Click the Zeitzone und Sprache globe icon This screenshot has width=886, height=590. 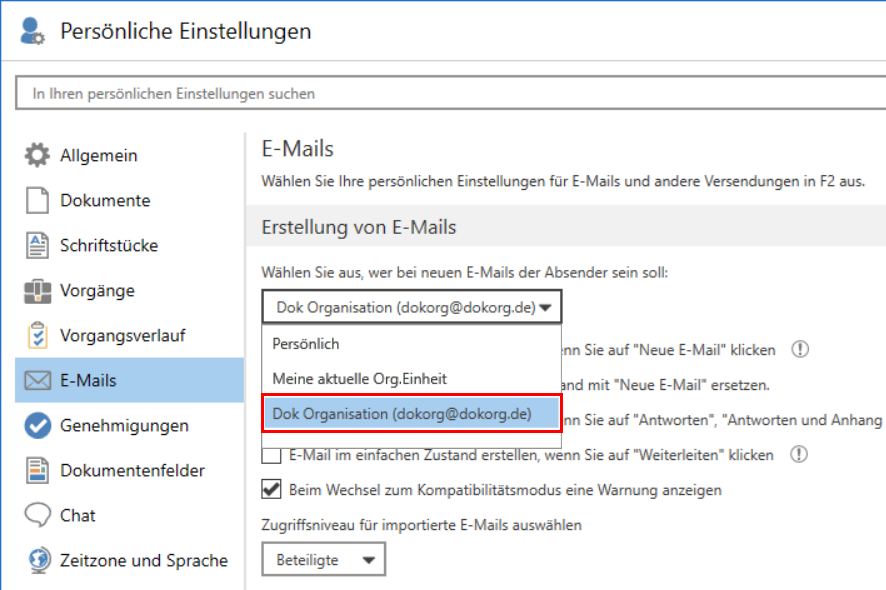[37, 560]
